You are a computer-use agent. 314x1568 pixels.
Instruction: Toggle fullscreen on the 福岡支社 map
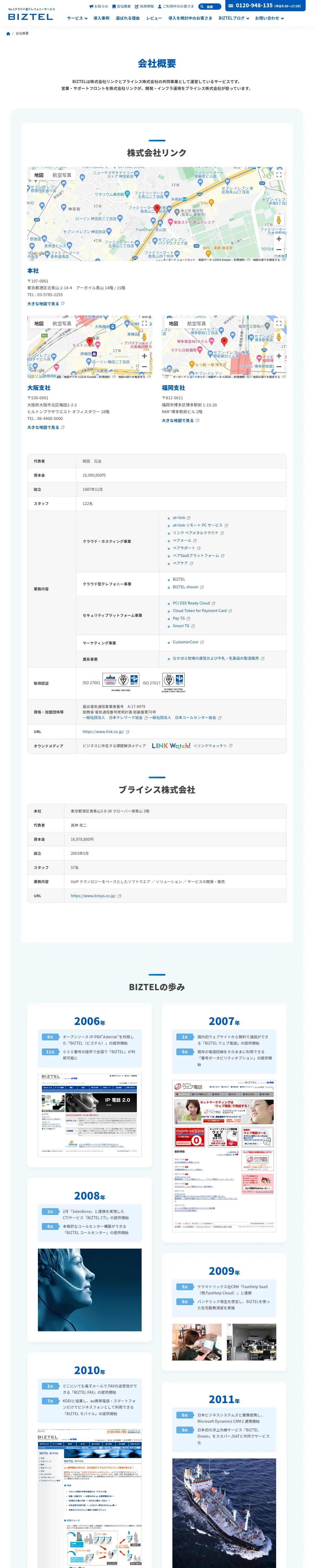pyautogui.click(x=279, y=324)
